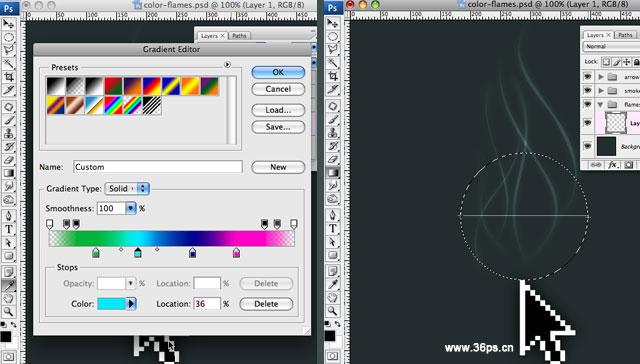Click the Load... button

coord(278,110)
